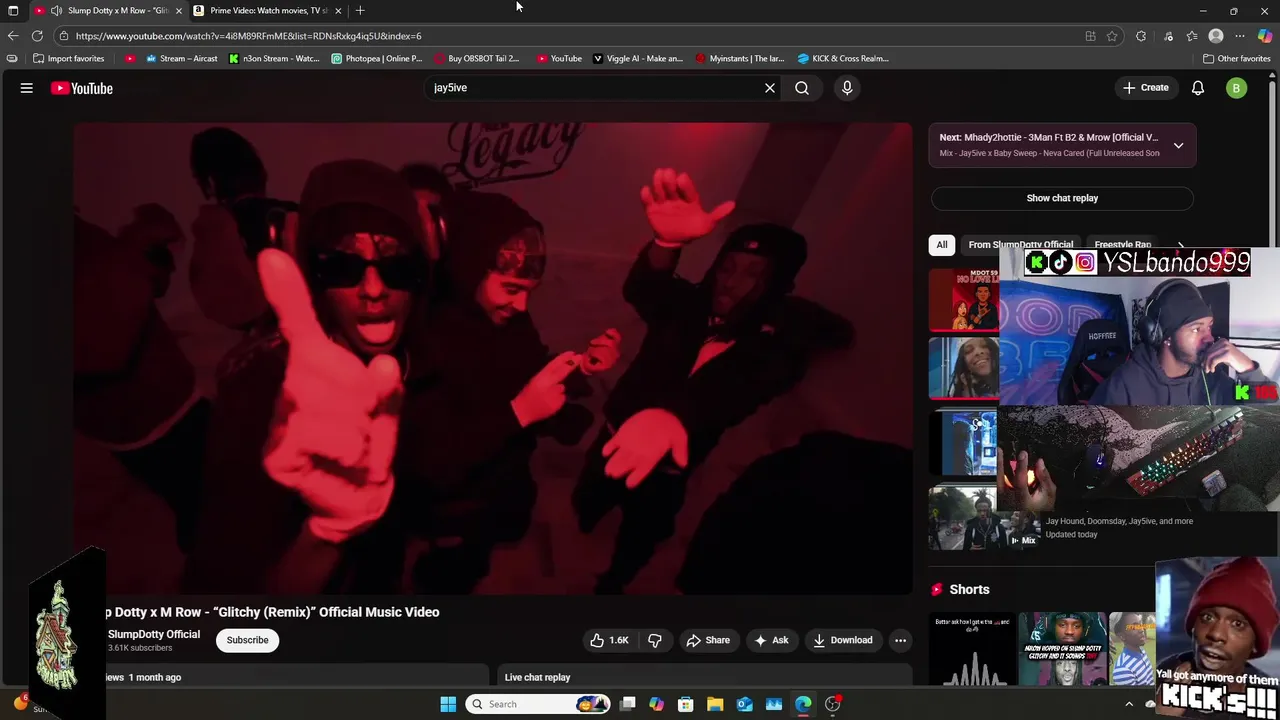Open Outlook from the taskbar
This screenshot has height=720, width=1280.
click(744, 704)
